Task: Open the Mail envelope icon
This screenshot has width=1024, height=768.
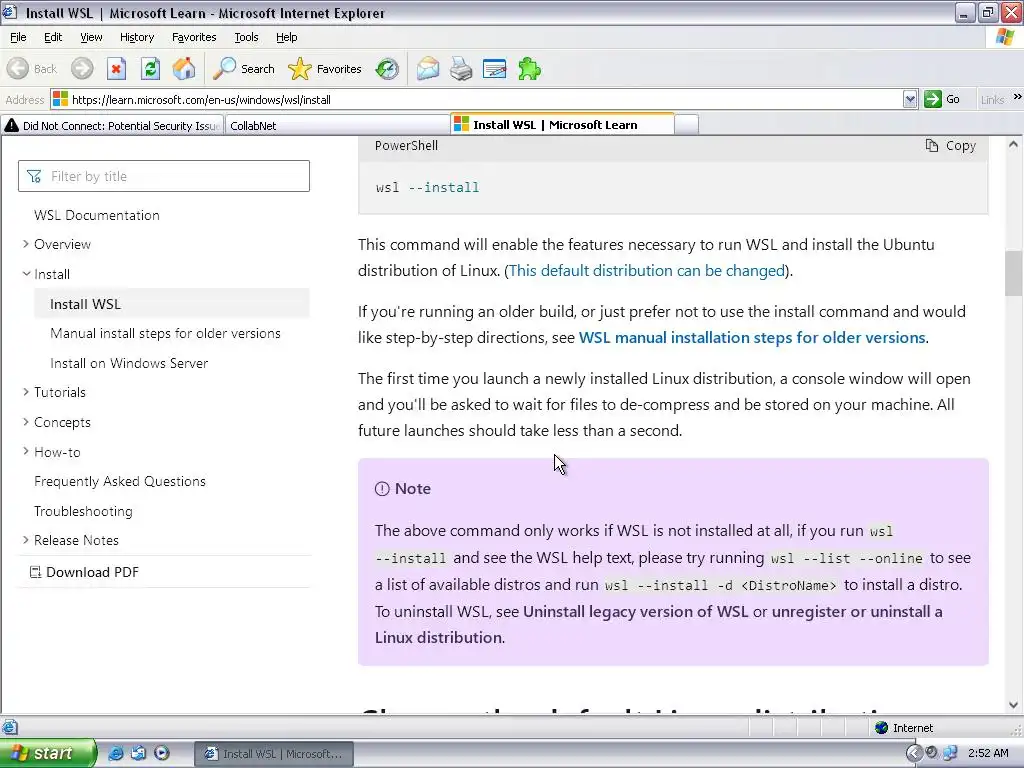Action: click(428, 69)
